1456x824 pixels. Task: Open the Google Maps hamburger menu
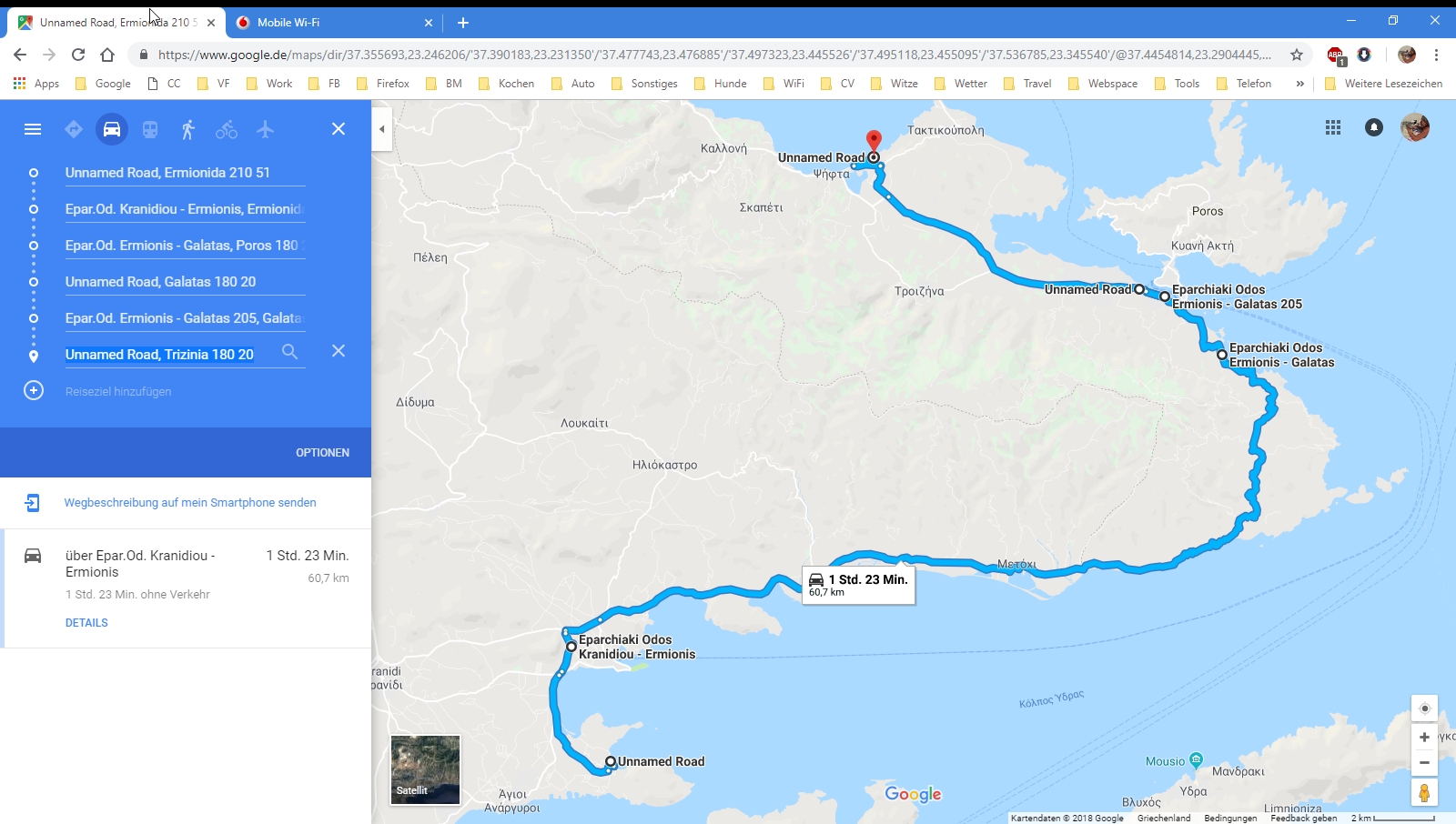(x=33, y=129)
